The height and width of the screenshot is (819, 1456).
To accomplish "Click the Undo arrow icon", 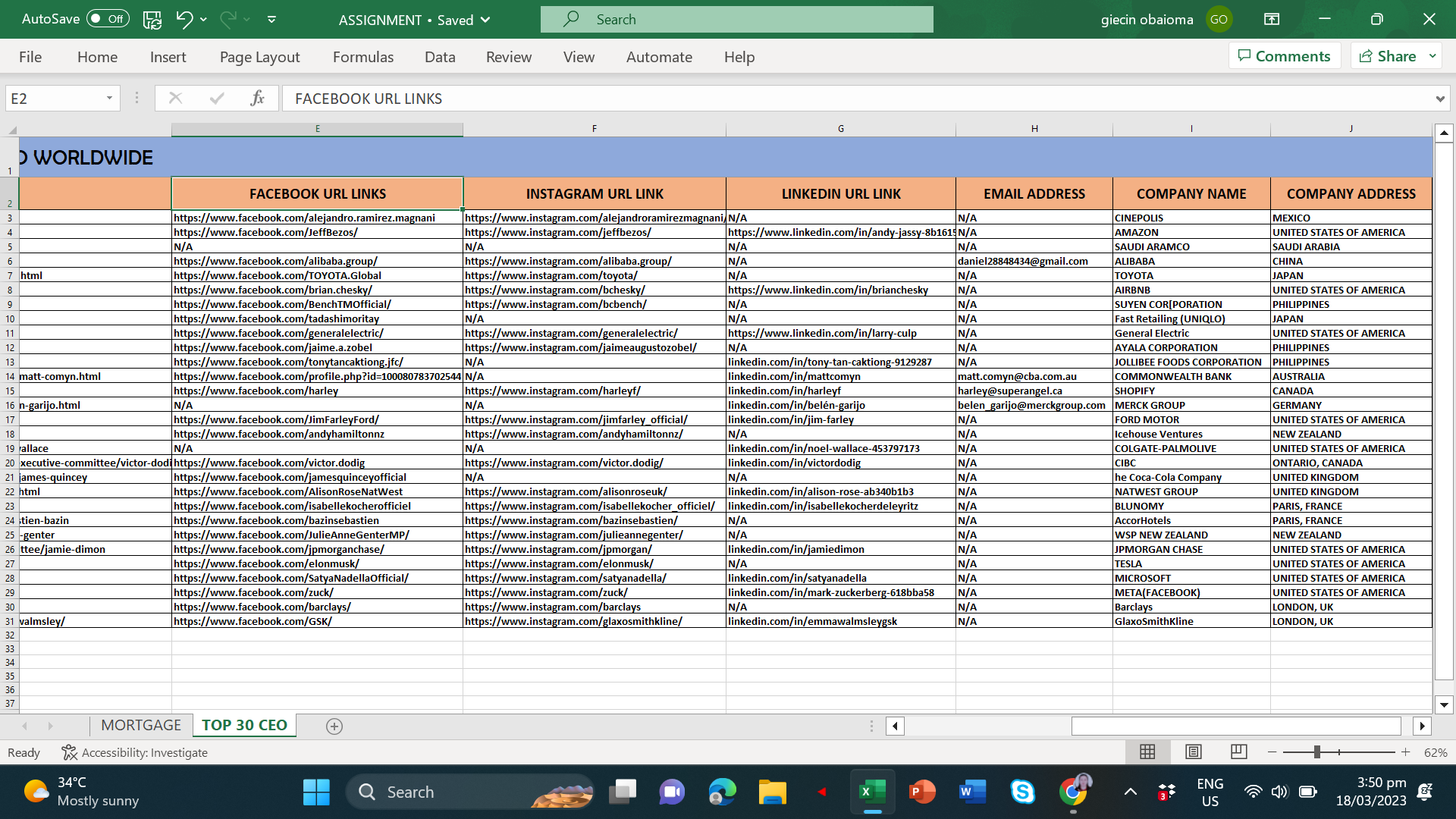I will [x=184, y=20].
